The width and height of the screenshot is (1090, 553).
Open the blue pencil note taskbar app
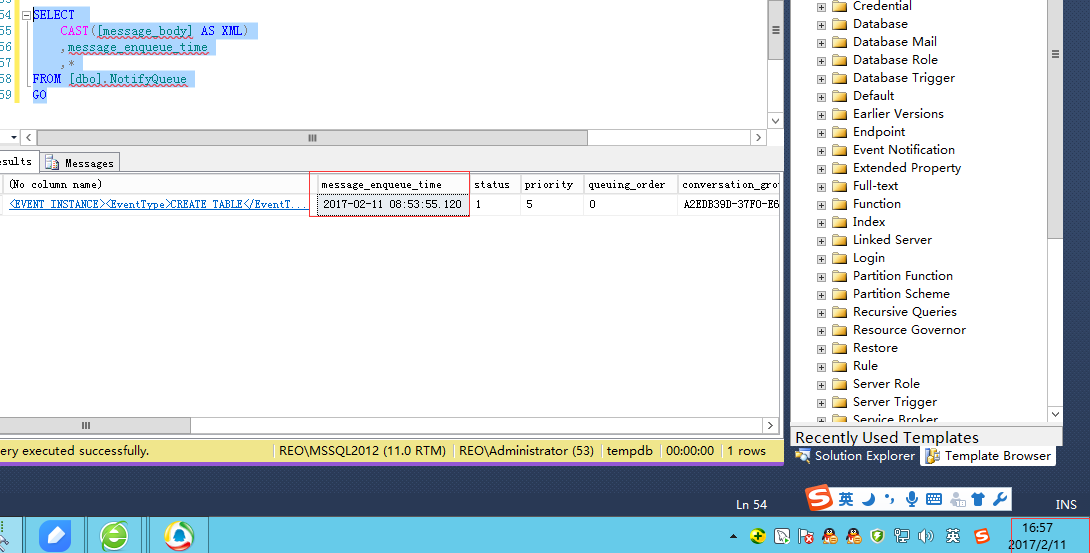(x=55, y=536)
